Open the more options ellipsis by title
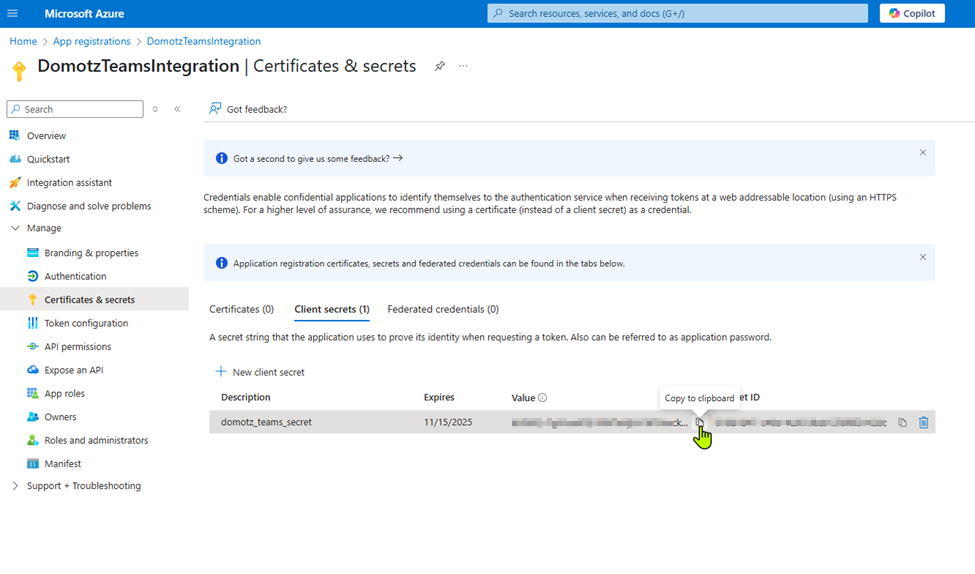The height and width of the screenshot is (574, 975). click(x=463, y=66)
